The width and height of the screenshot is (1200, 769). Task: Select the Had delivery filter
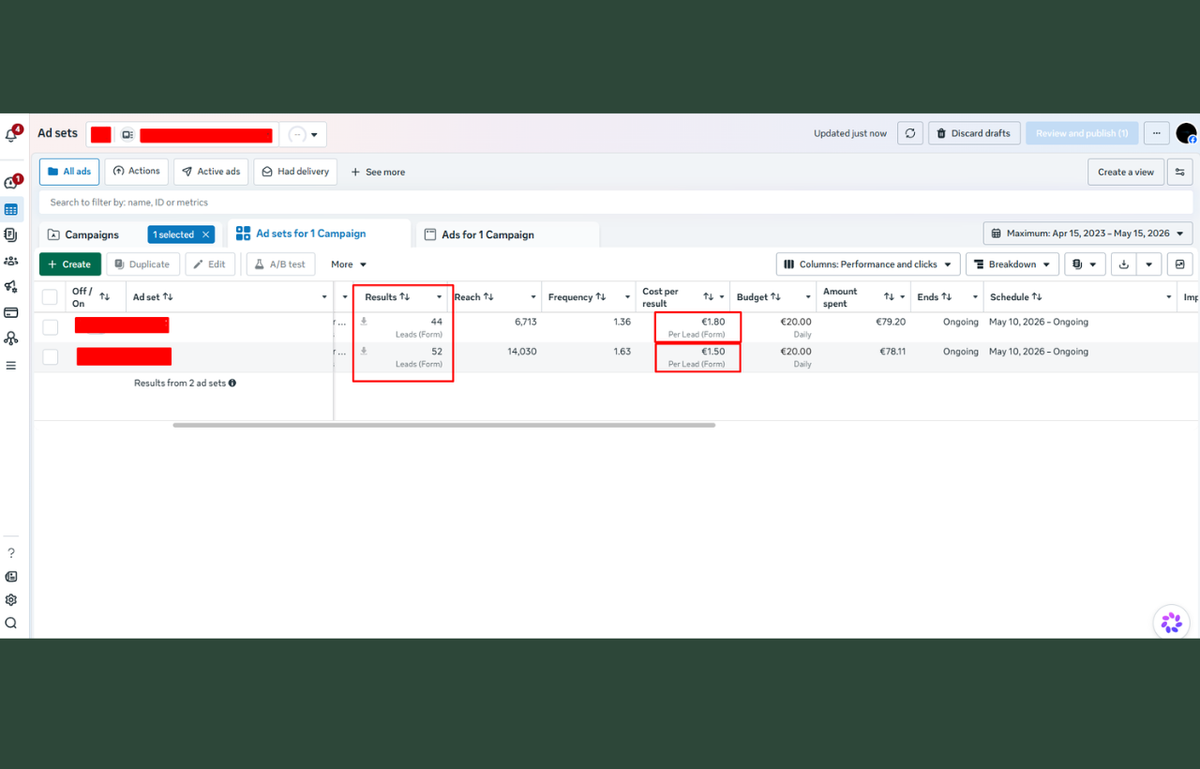tap(295, 172)
